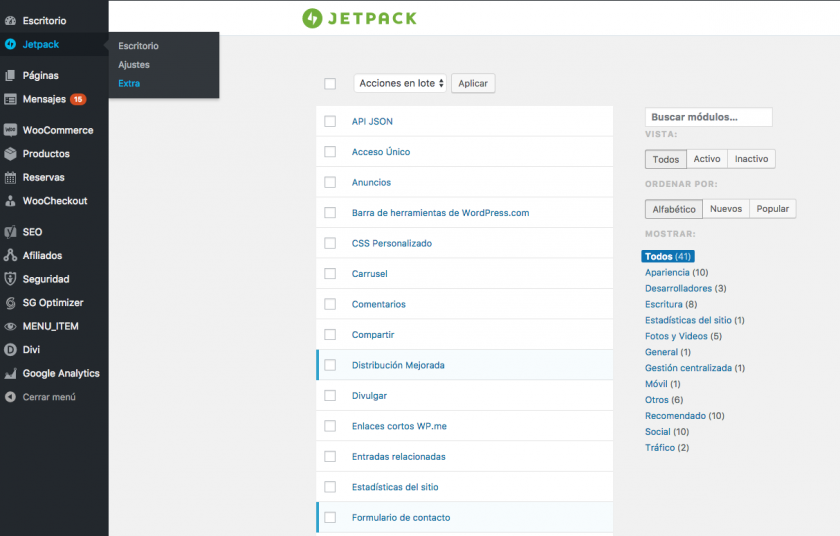
Task: Click the SEO Yoast icon
Action: [x=10, y=232]
